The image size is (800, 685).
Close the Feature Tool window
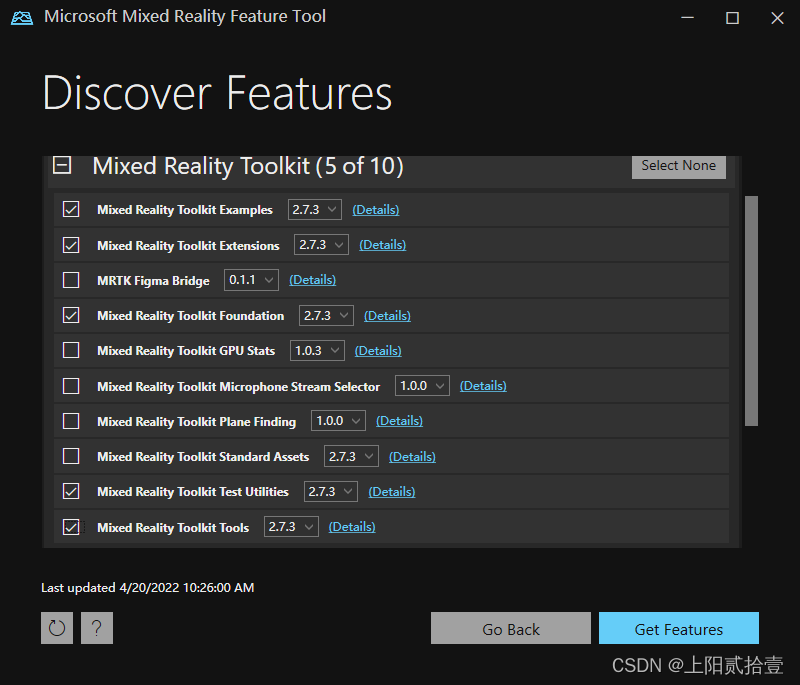click(x=777, y=18)
